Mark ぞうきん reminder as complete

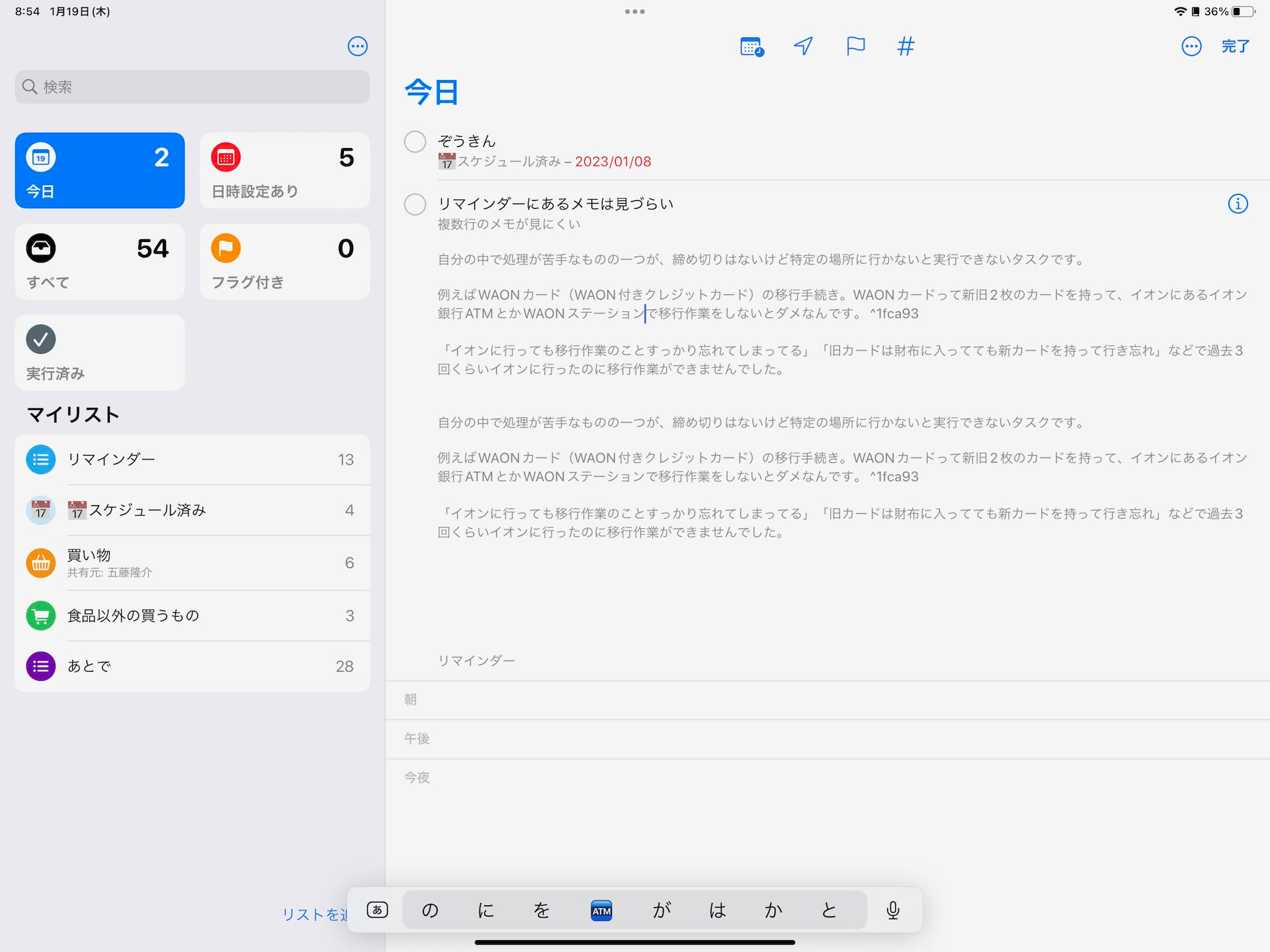pyautogui.click(x=415, y=141)
